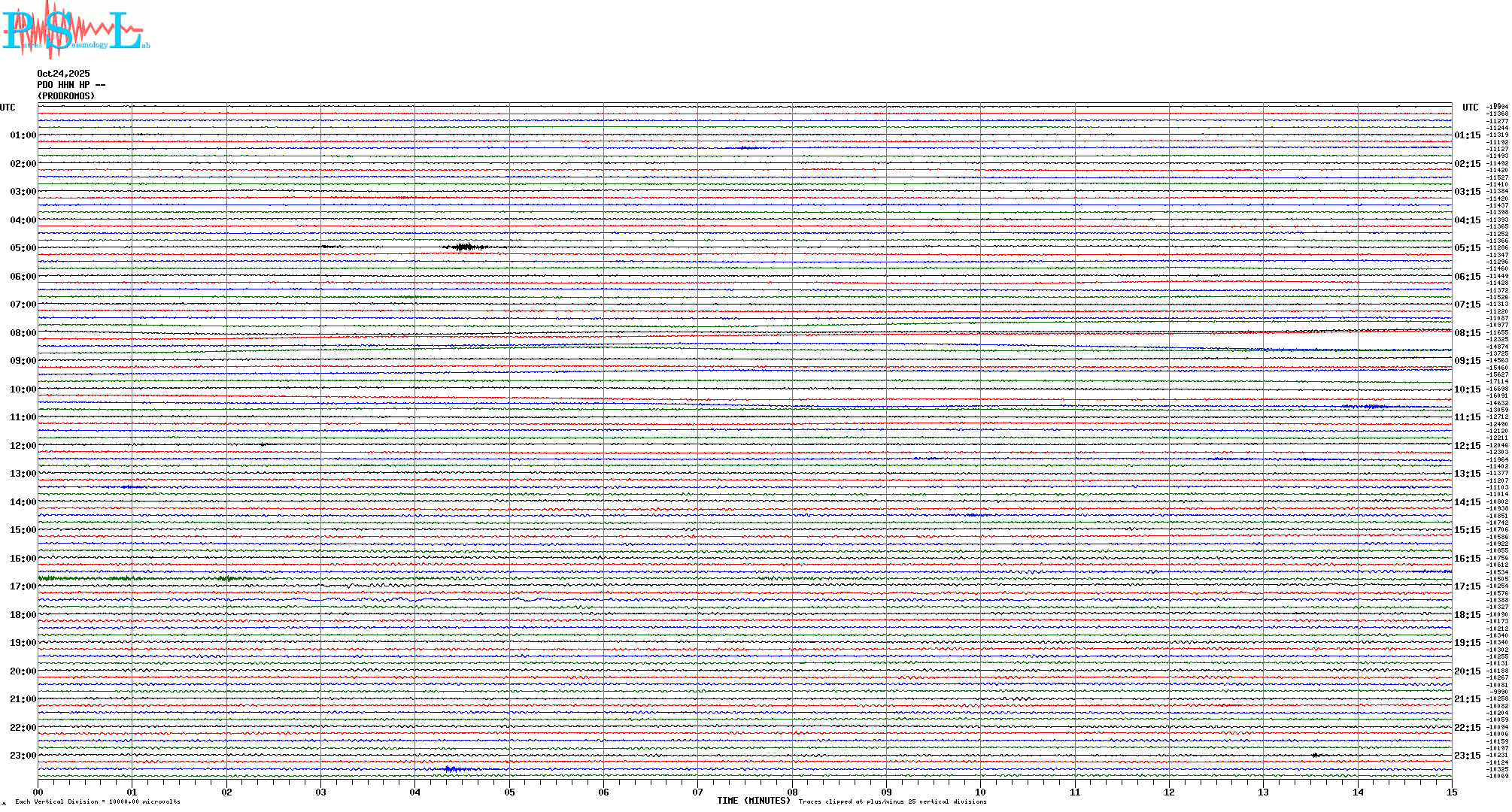This screenshot has height=812, width=1512.
Task: Click the UTC label at top left
Action: pos(8,108)
